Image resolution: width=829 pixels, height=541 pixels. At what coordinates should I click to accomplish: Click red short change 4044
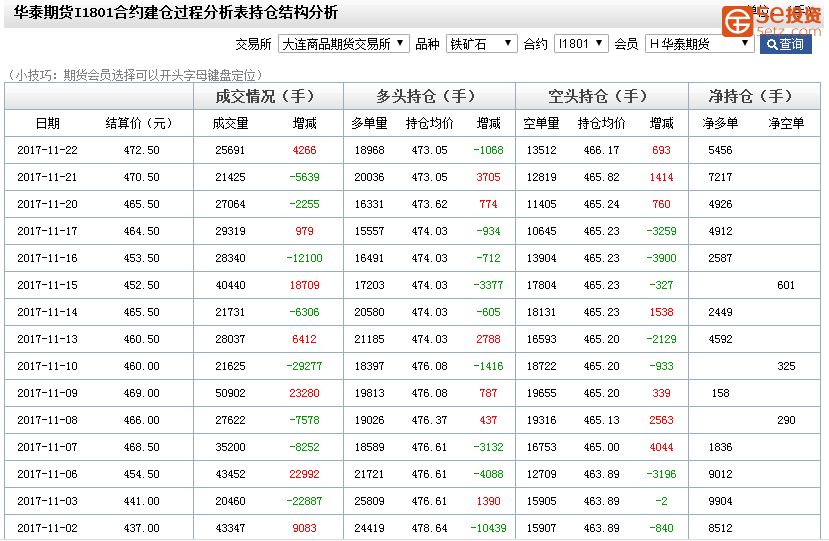[661, 447]
